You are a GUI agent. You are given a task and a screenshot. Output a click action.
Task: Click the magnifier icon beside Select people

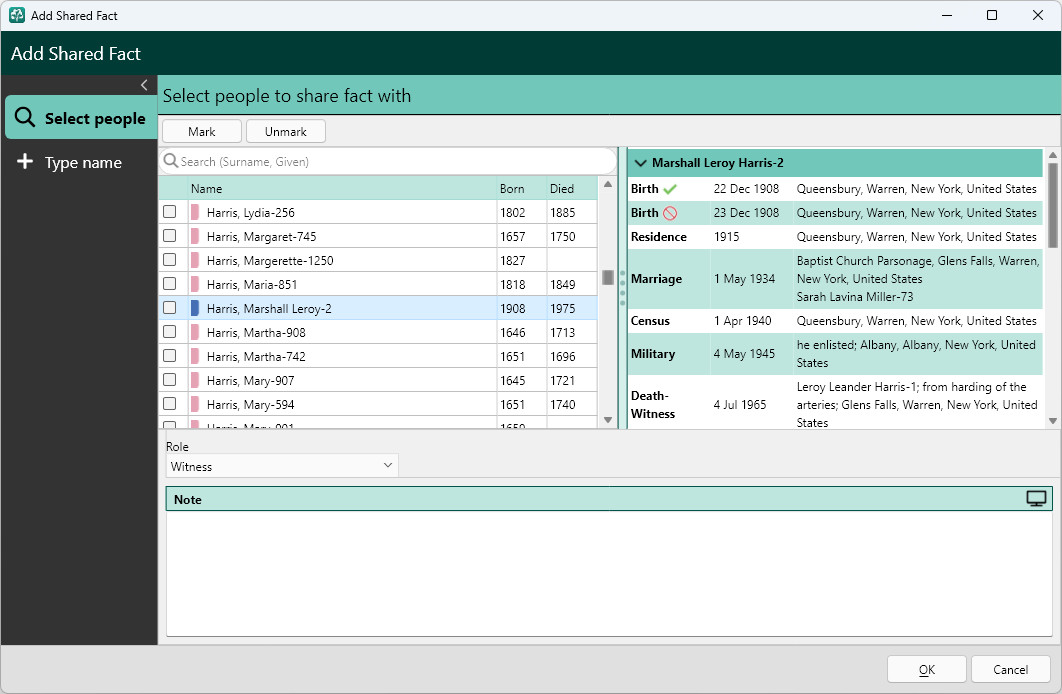(x=25, y=117)
